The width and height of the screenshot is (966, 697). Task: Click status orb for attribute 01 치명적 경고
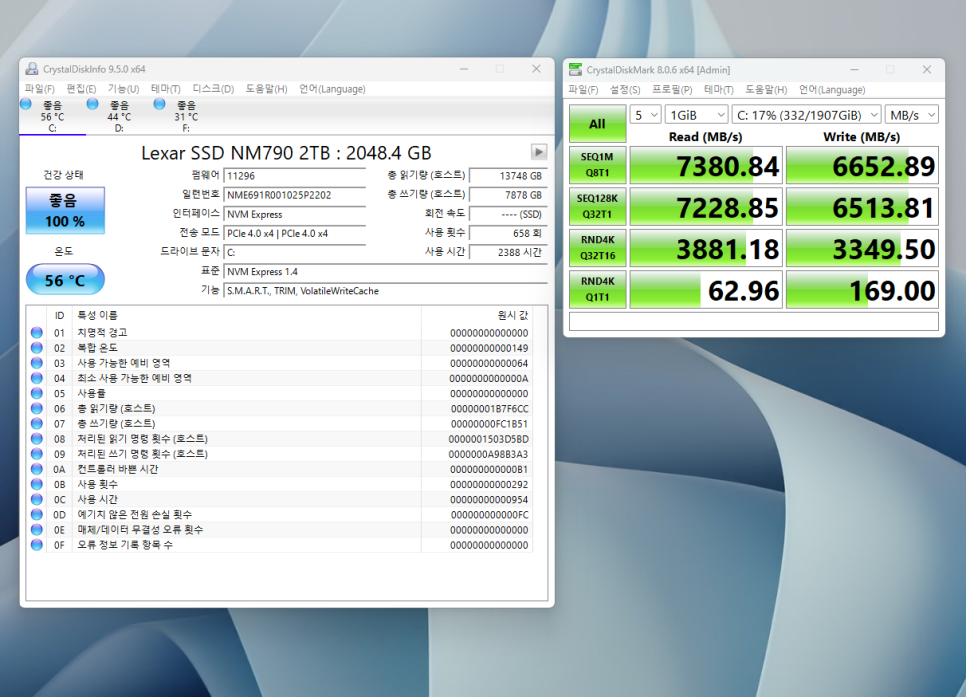37,333
